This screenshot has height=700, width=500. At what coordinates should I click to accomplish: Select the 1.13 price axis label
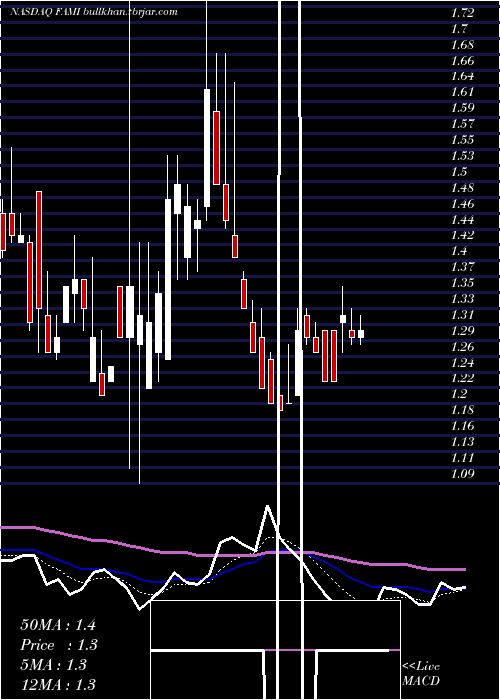pyautogui.click(x=462, y=442)
